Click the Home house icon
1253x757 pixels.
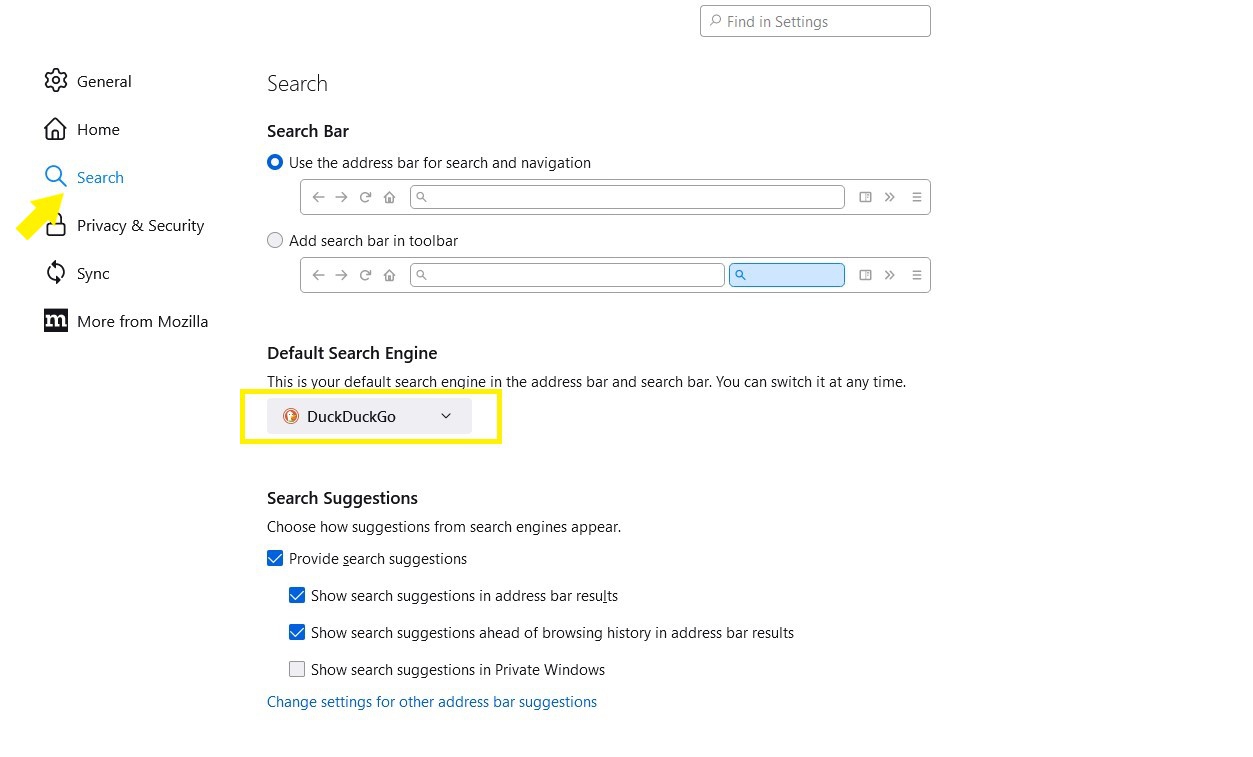[x=56, y=129]
